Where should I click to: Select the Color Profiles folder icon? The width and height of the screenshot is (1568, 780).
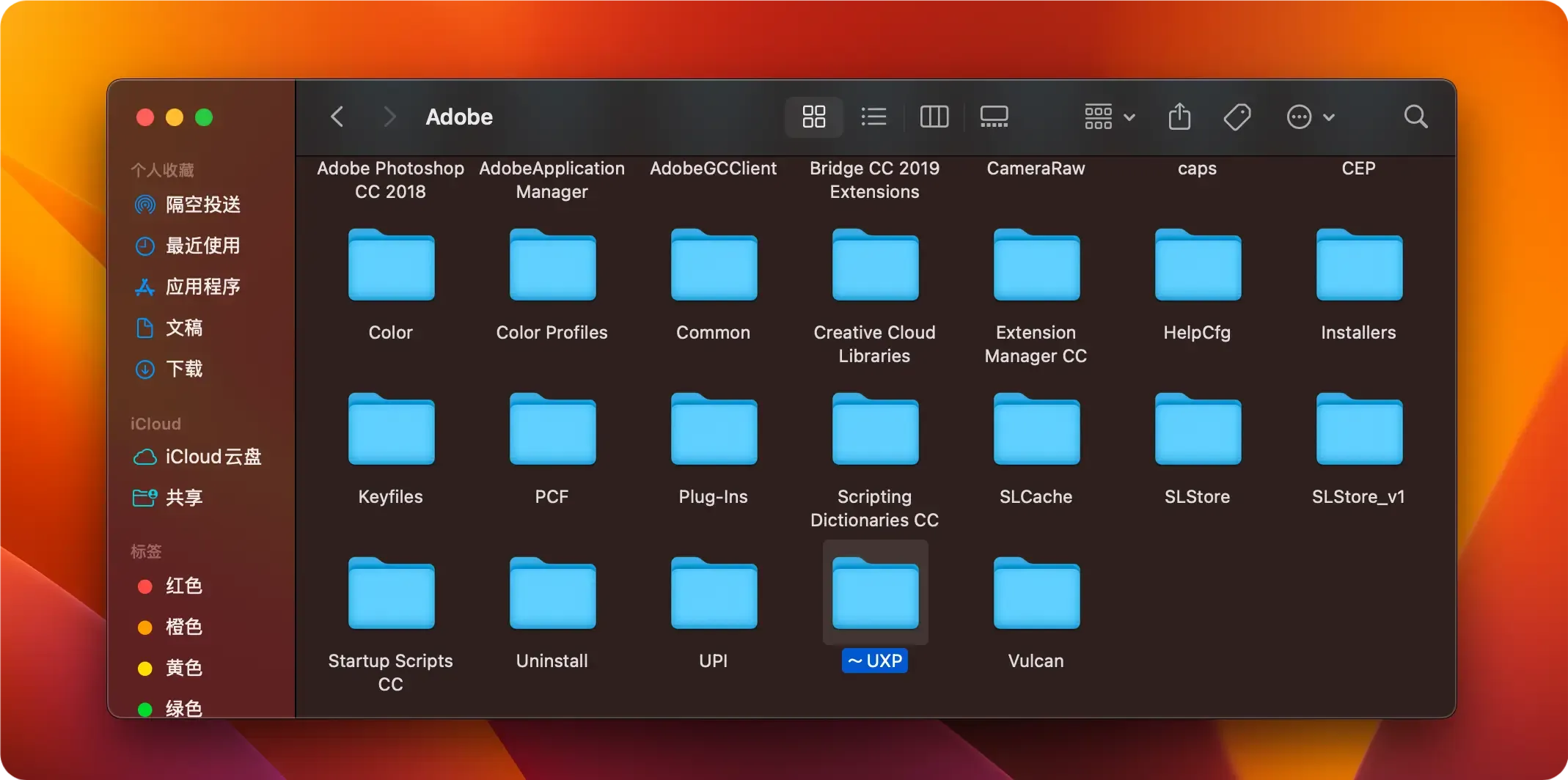coord(552,265)
